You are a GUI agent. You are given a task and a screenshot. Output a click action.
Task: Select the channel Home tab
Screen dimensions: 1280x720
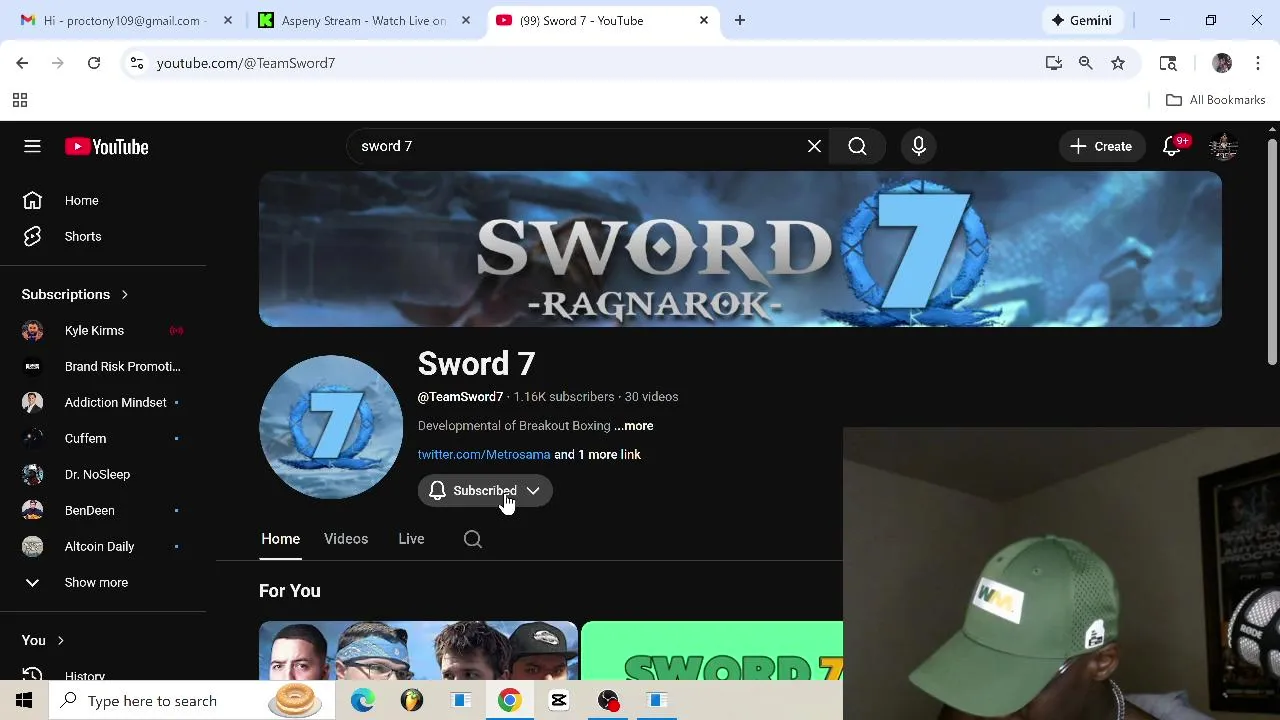tap(280, 539)
